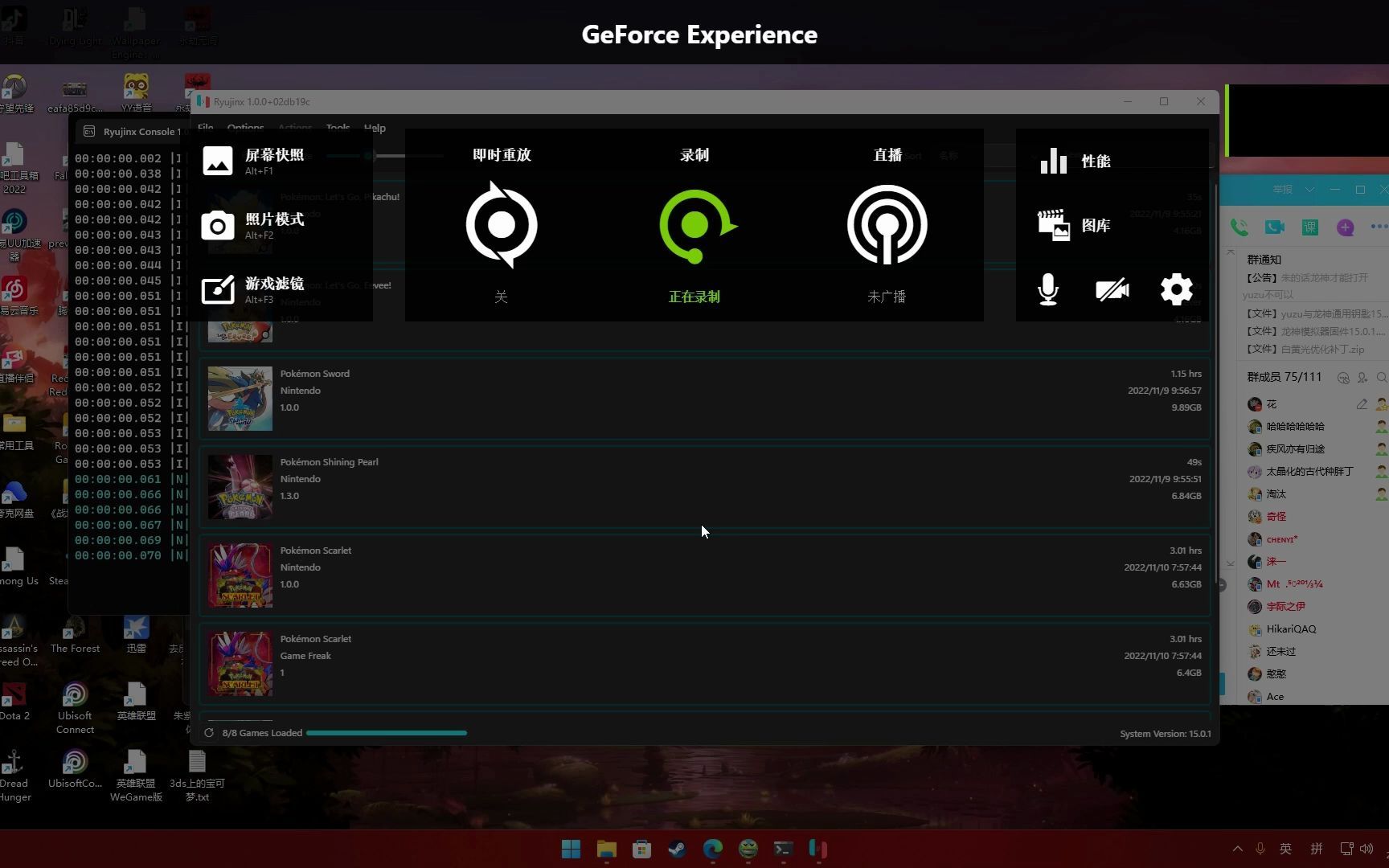
Task: Click the 8/8 Games Loaded progress bar
Action: click(386, 733)
